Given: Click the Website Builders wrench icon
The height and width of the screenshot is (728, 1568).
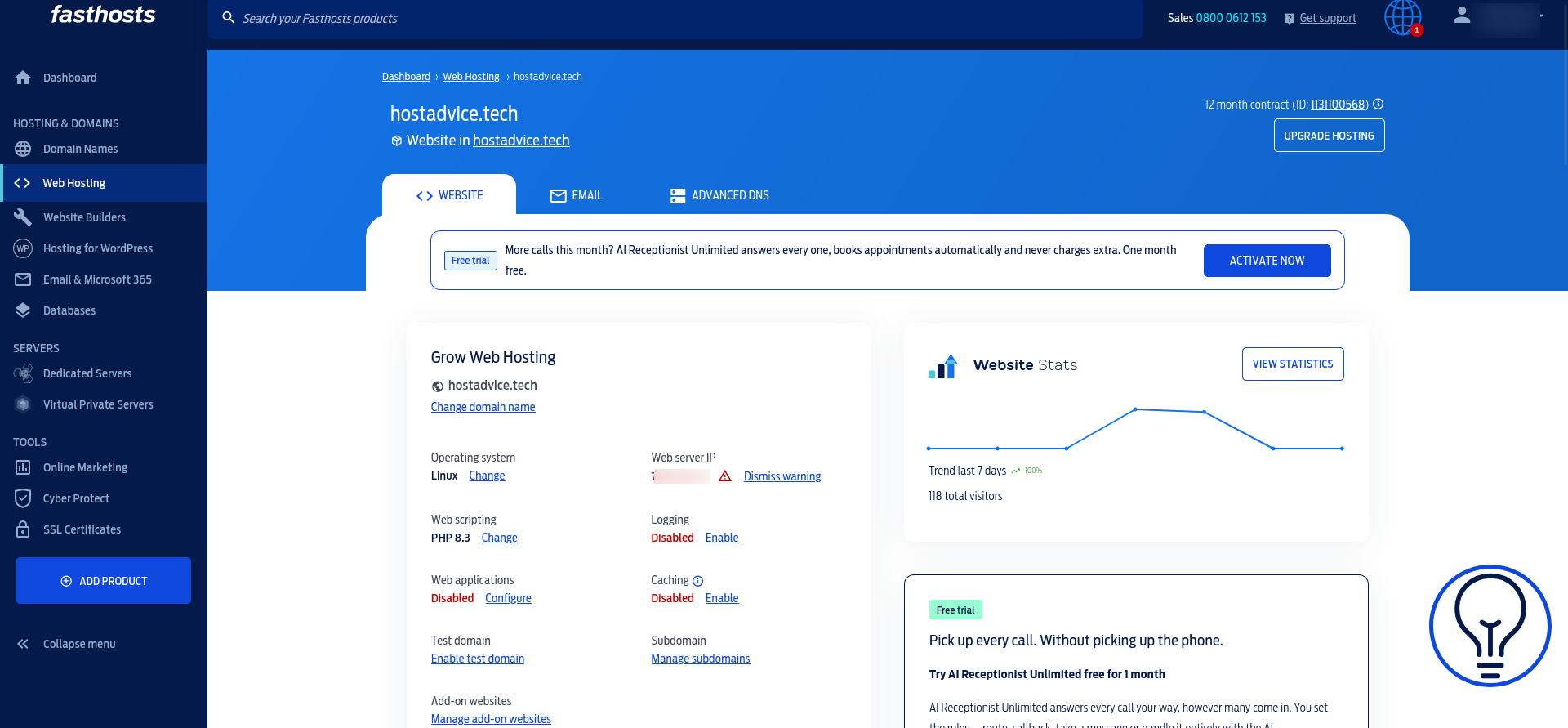Looking at the screenshot, I should click(x=23, y=217).
